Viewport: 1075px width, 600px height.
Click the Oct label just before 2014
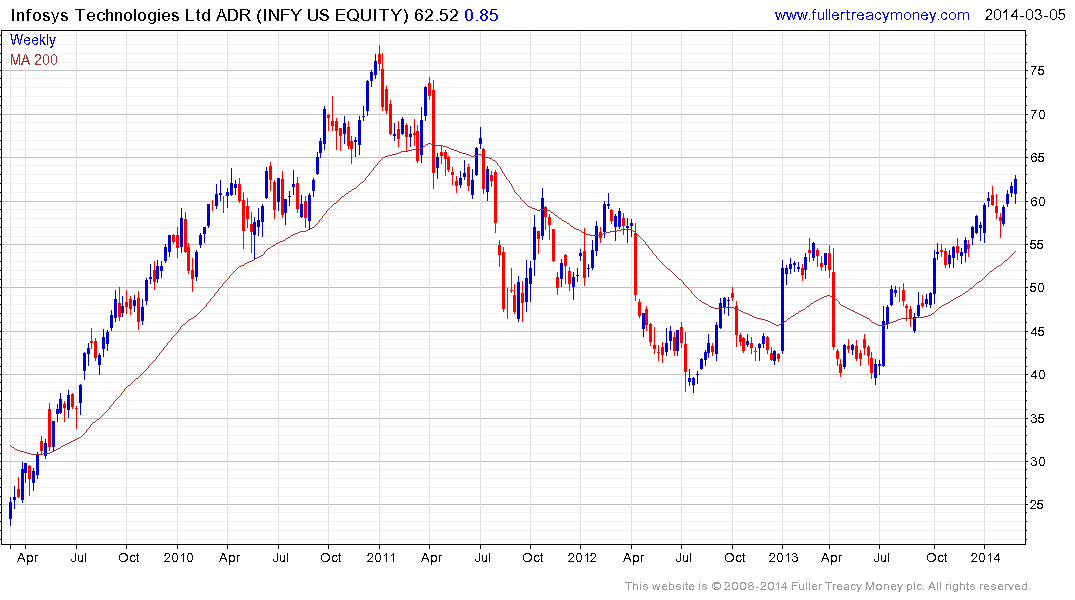tap(937, 557)
